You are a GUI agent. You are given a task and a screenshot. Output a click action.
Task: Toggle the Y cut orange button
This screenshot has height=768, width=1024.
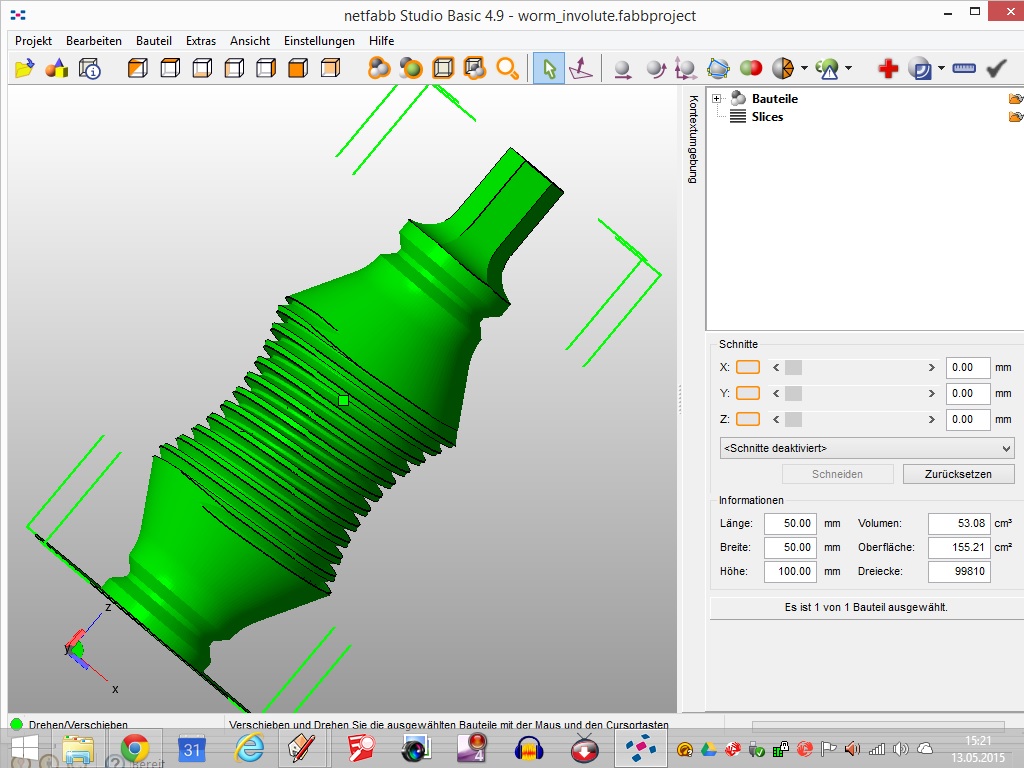747,393
